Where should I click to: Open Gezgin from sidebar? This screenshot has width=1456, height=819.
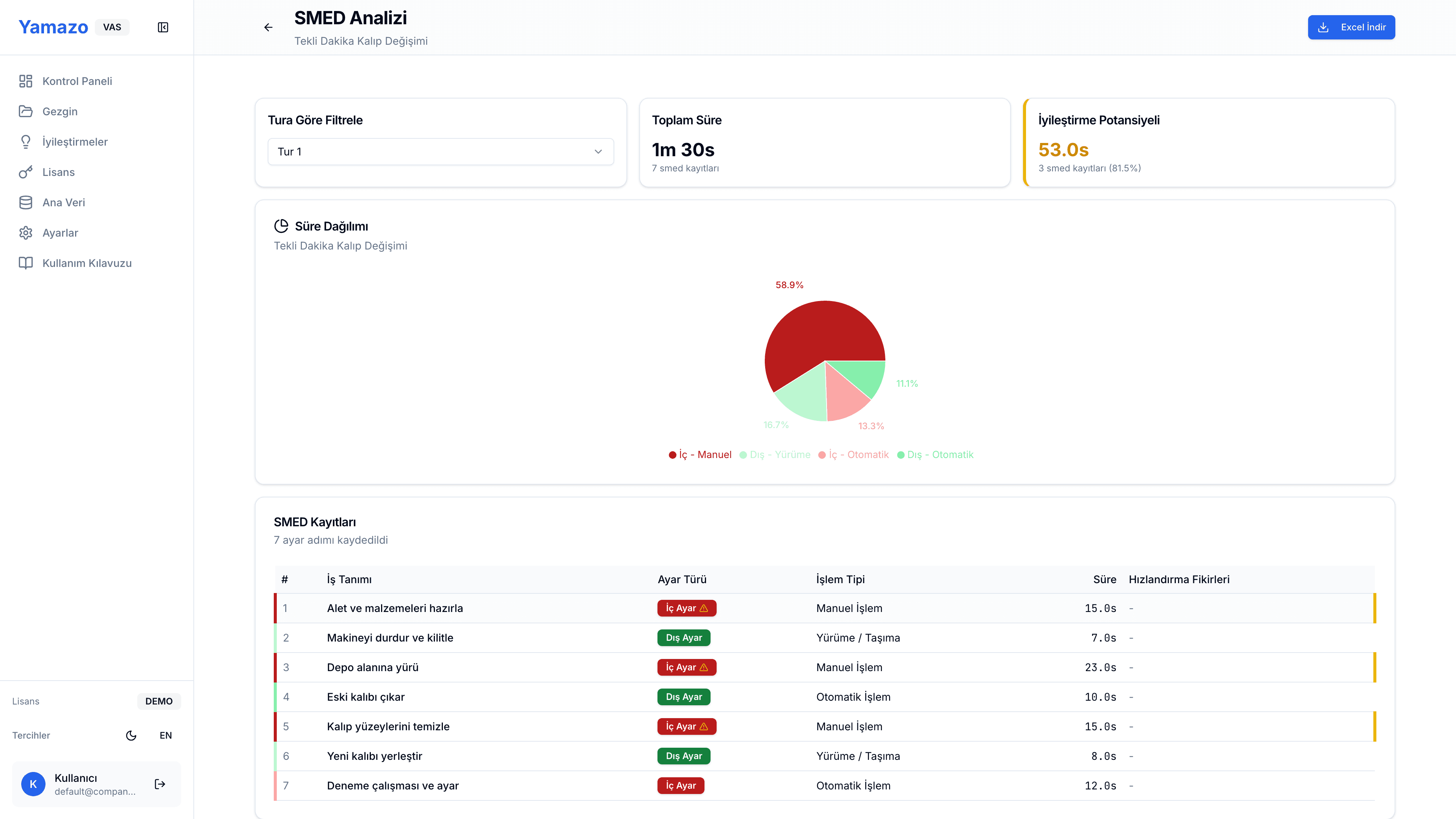tap(60, 111)
